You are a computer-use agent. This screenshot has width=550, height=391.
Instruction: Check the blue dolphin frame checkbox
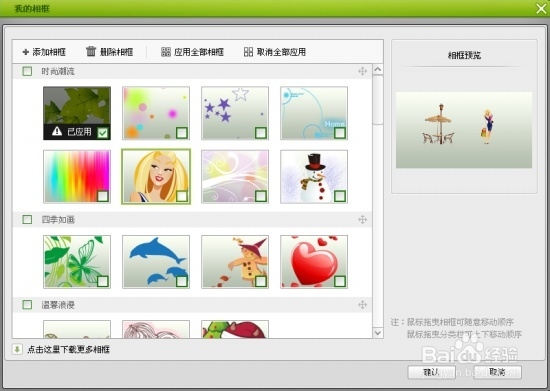[x=181, y=281]
